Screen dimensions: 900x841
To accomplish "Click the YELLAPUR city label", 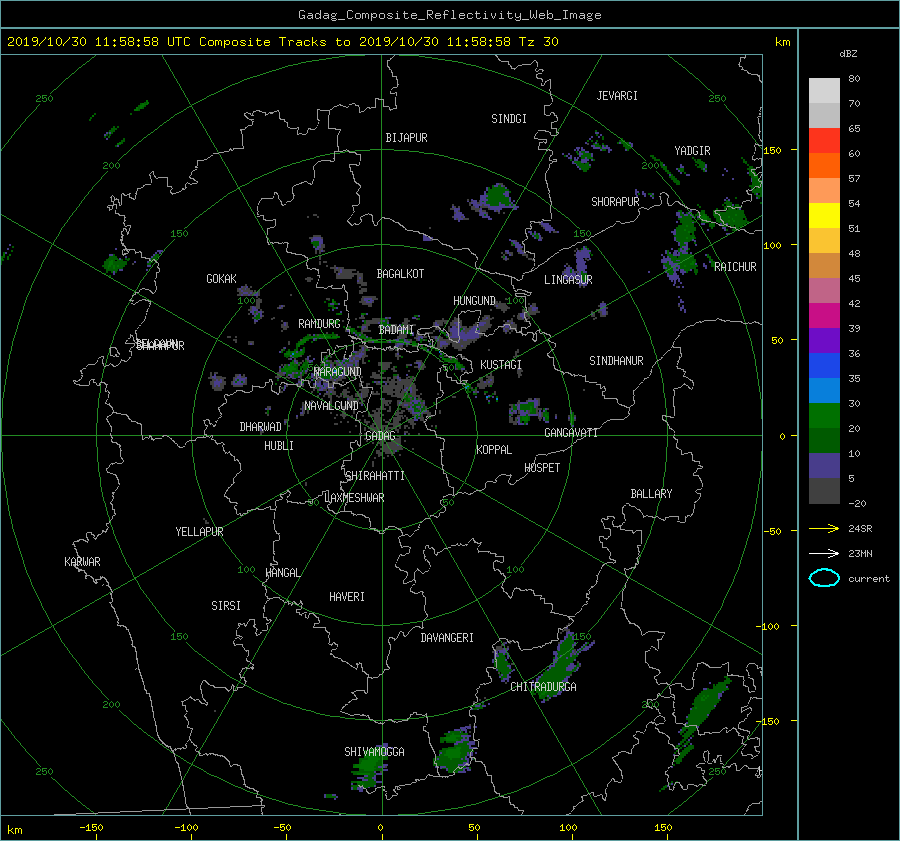I will 199,532.
